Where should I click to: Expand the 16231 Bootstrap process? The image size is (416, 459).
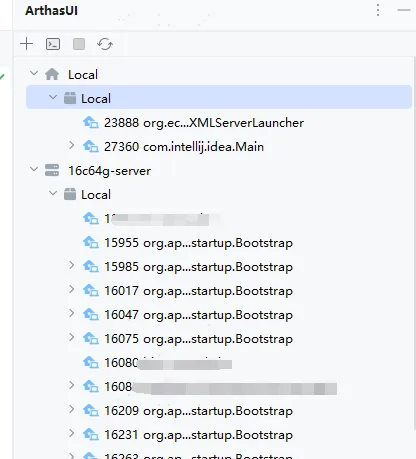tap(71, 433)
